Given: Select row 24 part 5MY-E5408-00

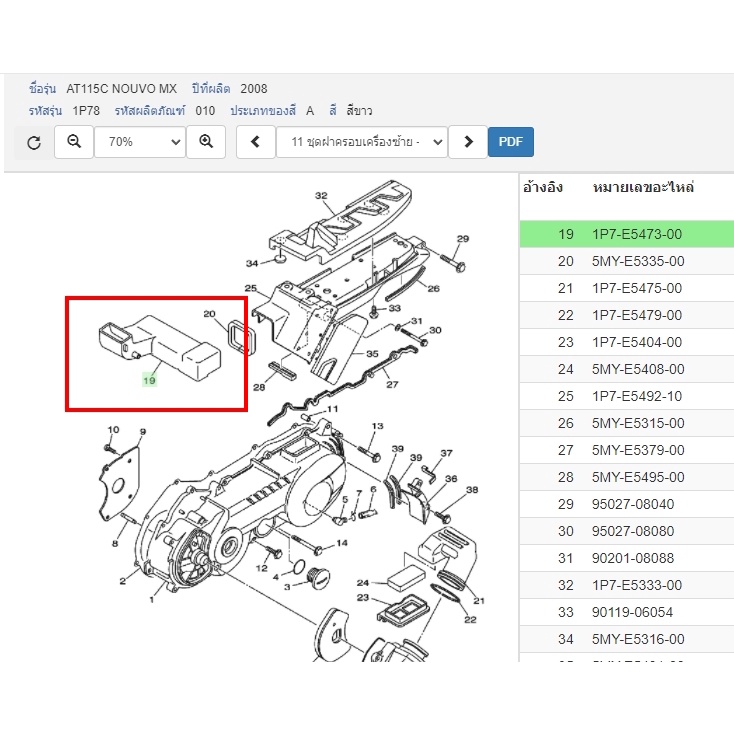Looking at the screenshot, I should pos(627,369).
